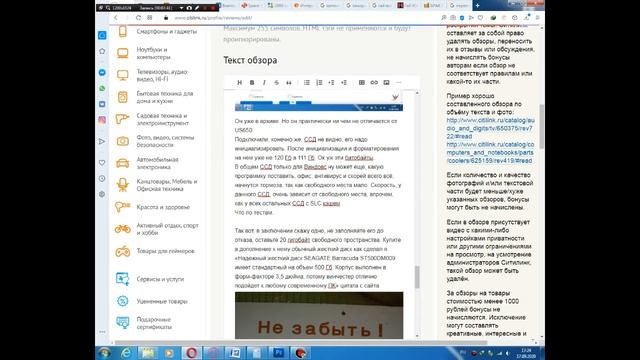Image resolution: width=640 pixels, height=360 pixels.
Task: Toggle bold formatting in the editor
Action: pos(252,82)
